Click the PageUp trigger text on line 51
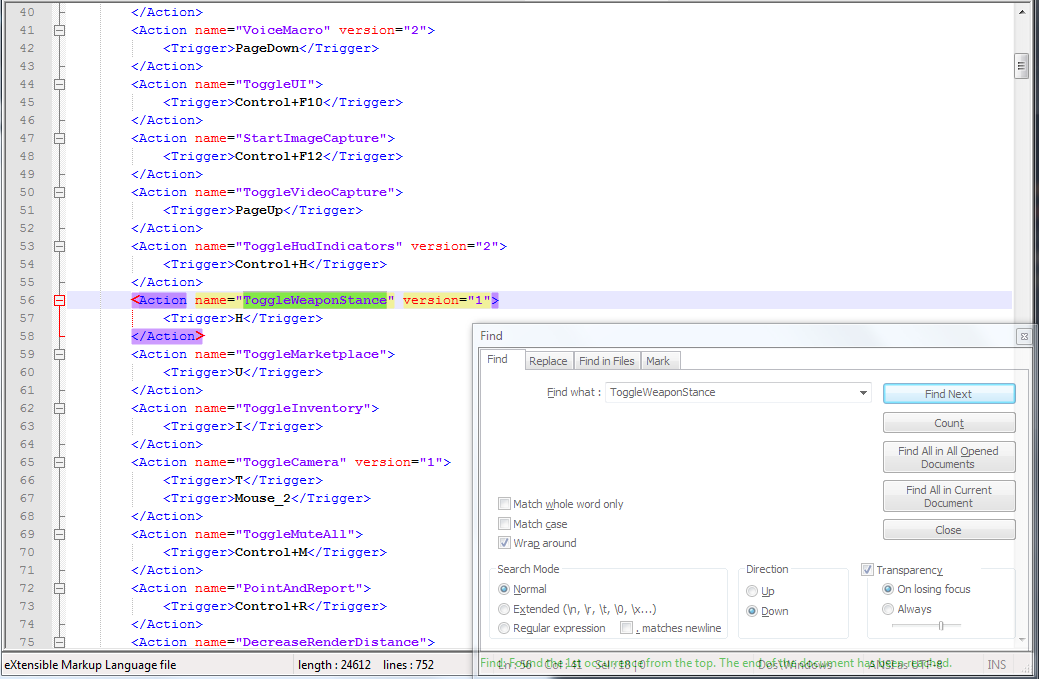 click(259, 210)
